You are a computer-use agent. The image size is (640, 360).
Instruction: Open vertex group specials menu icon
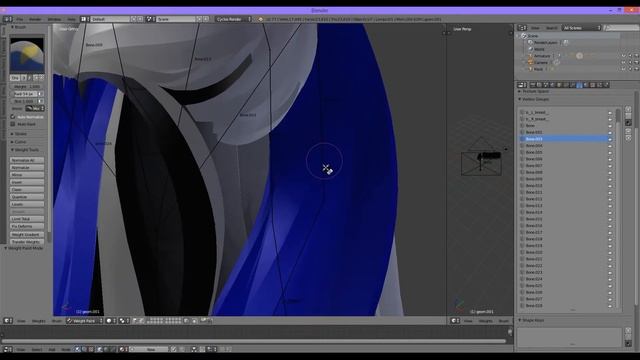tap(628, 122)
